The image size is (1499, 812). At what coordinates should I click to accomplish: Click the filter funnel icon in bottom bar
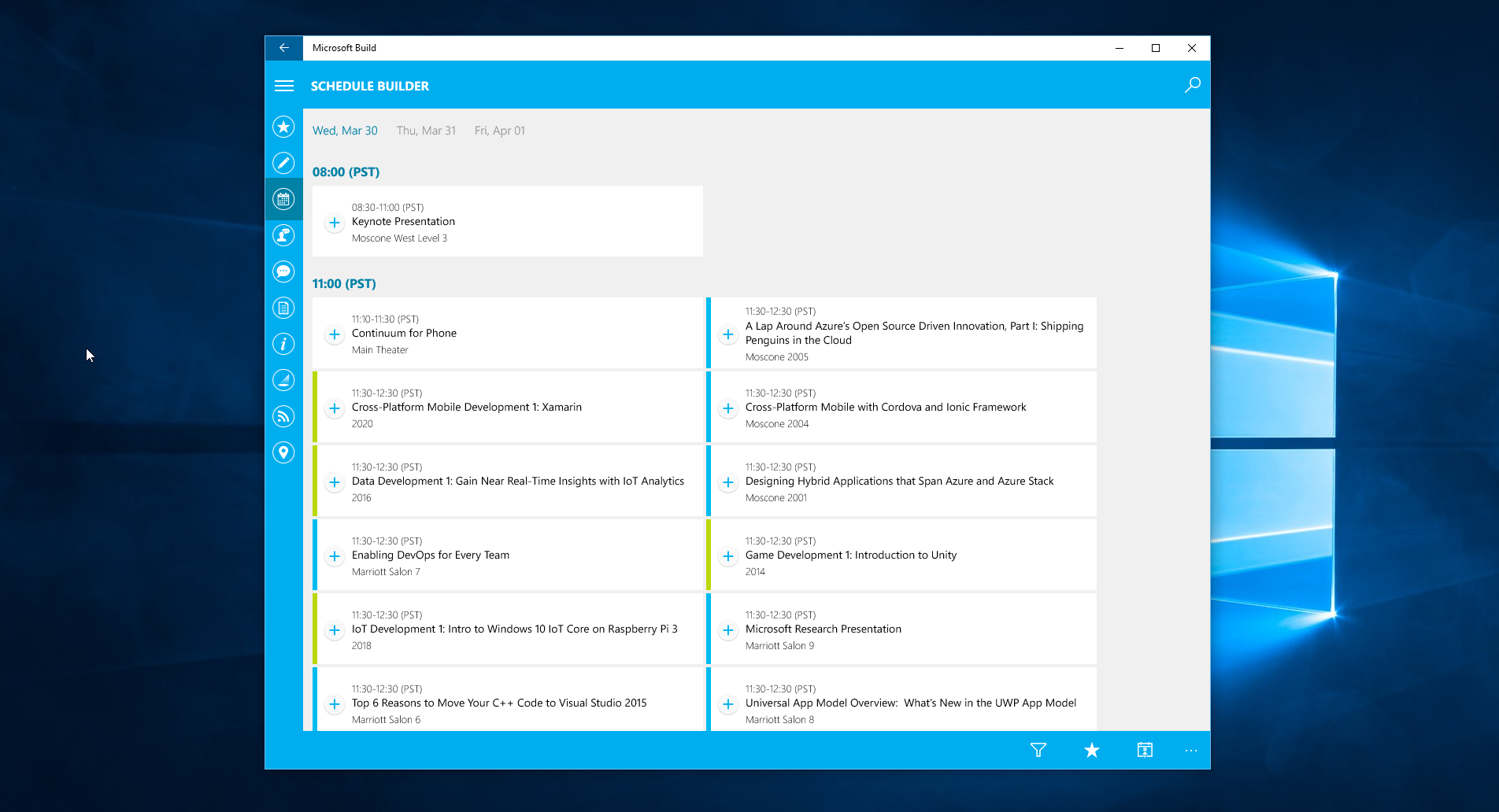point(1038,751)
